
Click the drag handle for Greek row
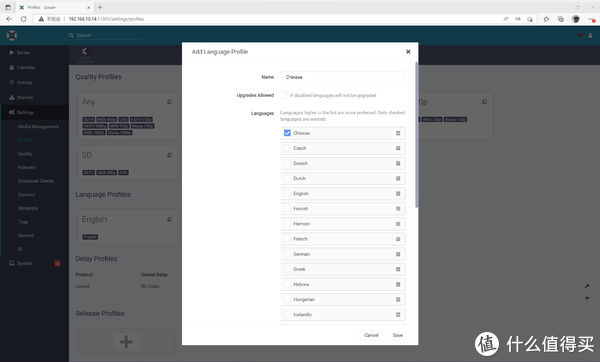(x=398, y=269)
